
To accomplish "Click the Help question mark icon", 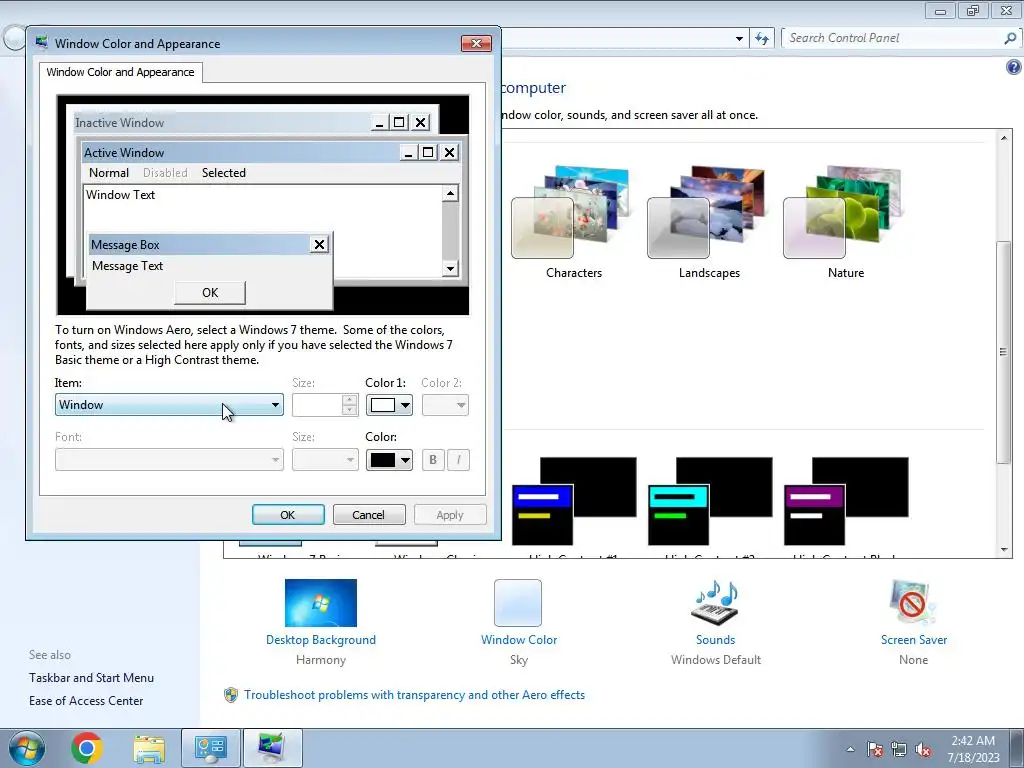I will point(1013,67).
